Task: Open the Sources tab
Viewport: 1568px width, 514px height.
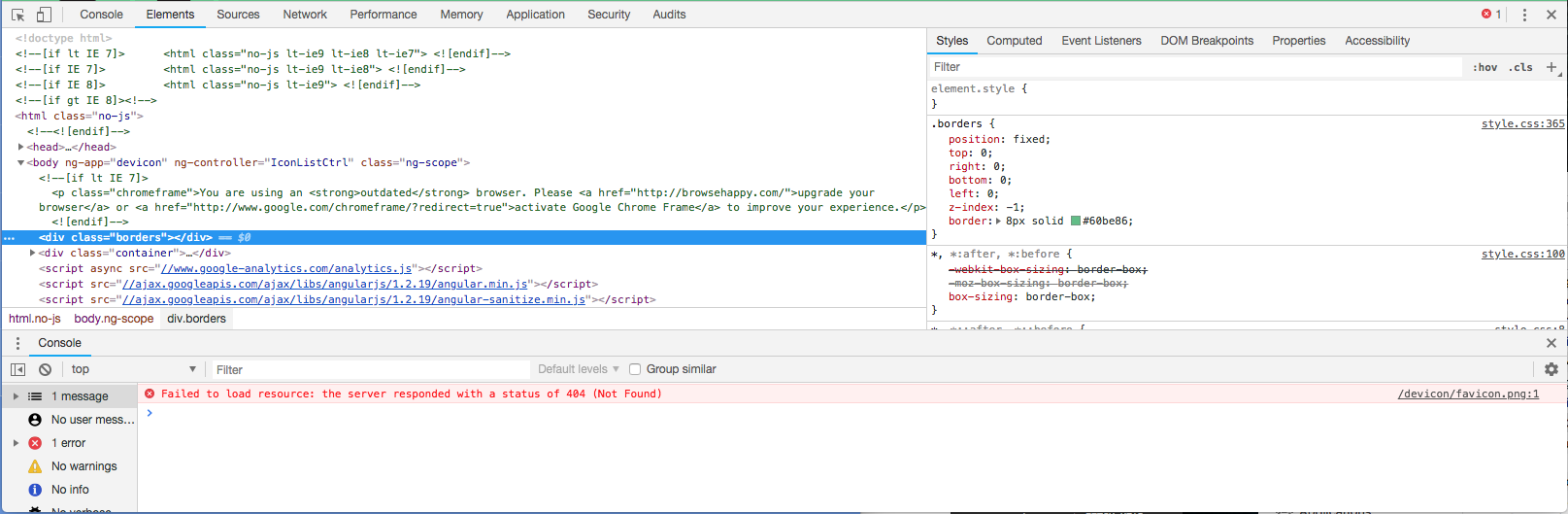Action: tap(238, 15)
